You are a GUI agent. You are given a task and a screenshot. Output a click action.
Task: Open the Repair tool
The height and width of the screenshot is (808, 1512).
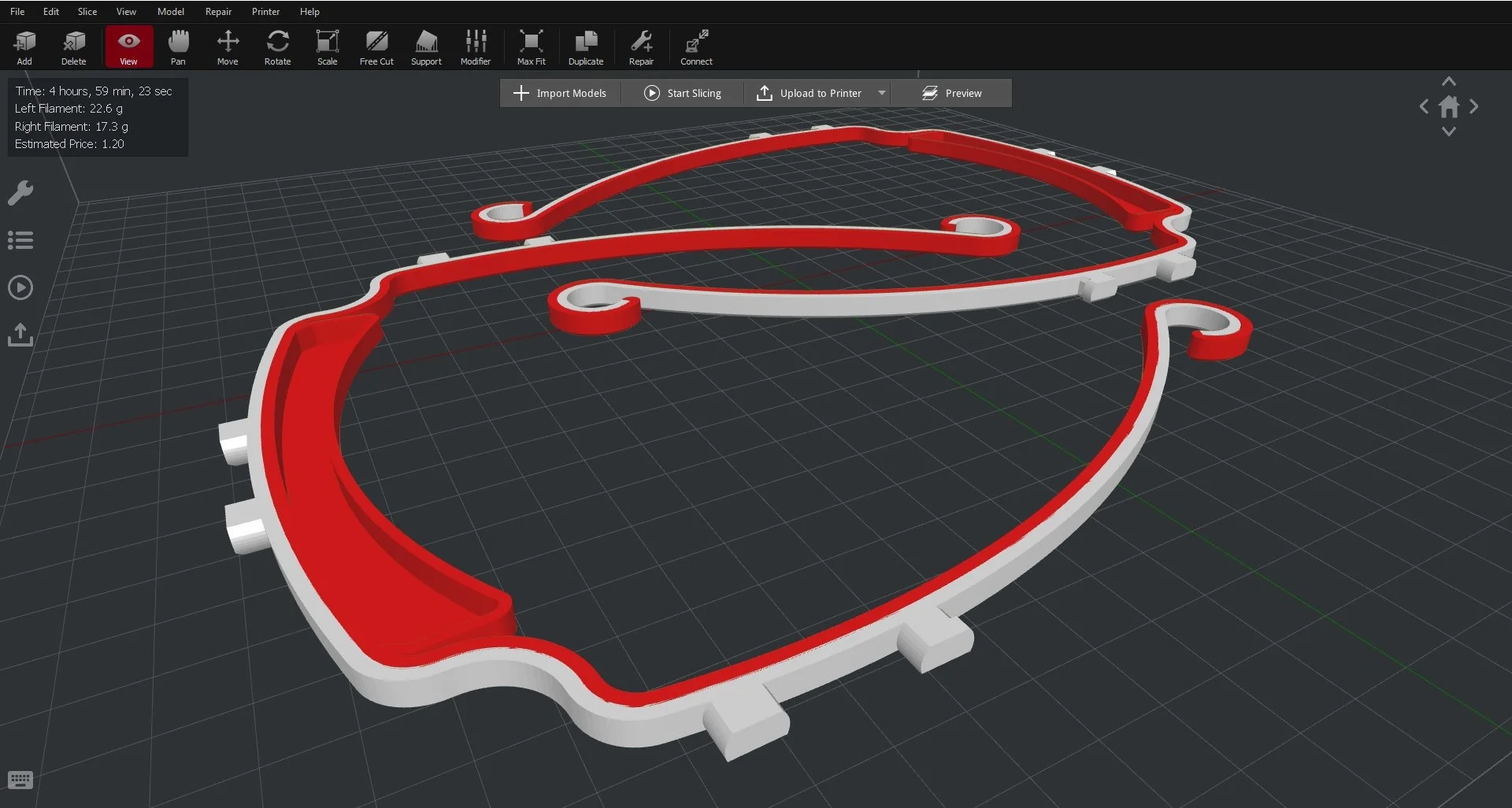pos(641,46)
